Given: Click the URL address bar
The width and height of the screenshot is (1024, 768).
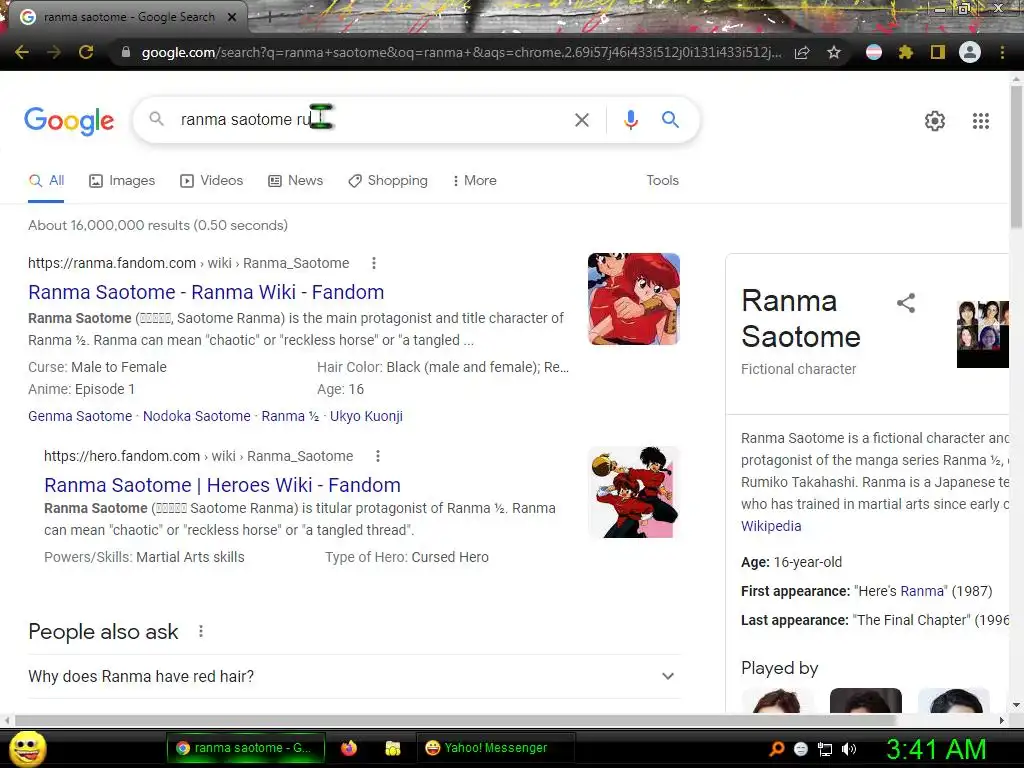Looking at the screenshot, I should [461, 52].
